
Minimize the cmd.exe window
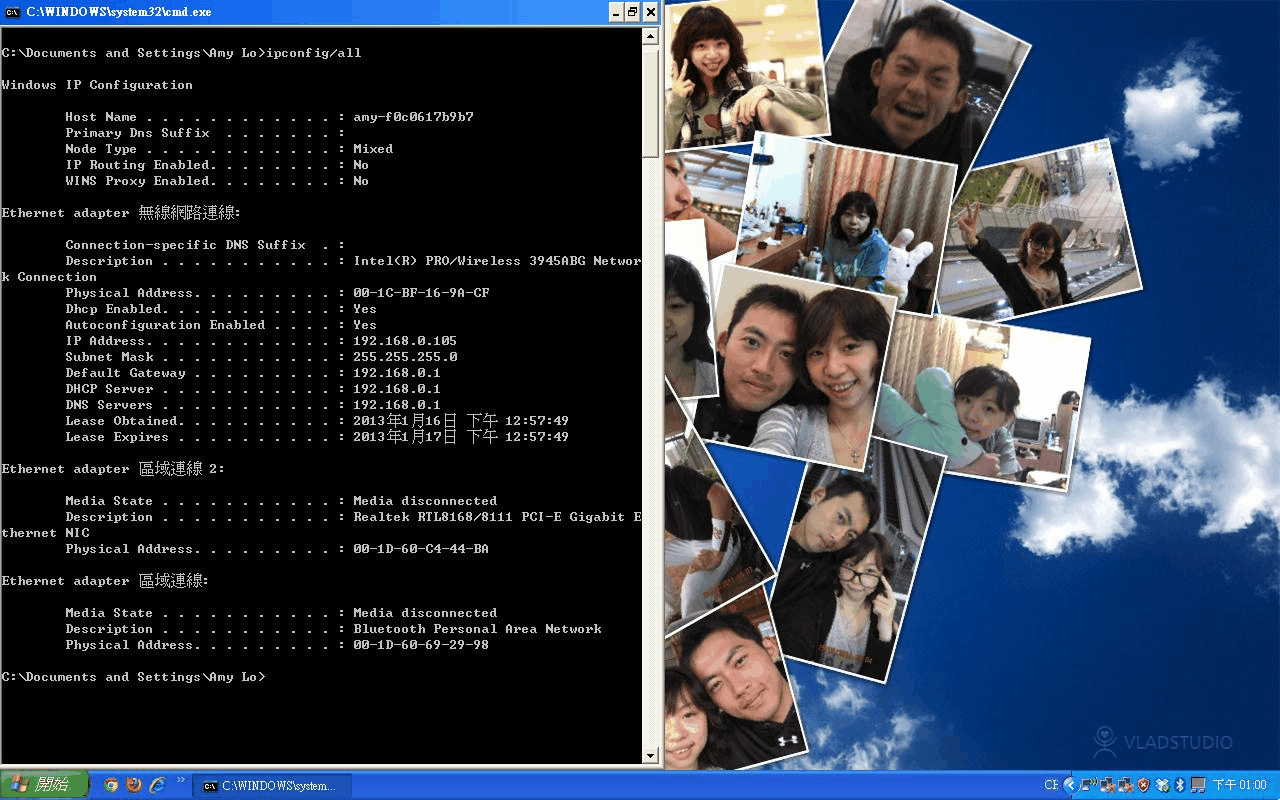coord(615,12)
